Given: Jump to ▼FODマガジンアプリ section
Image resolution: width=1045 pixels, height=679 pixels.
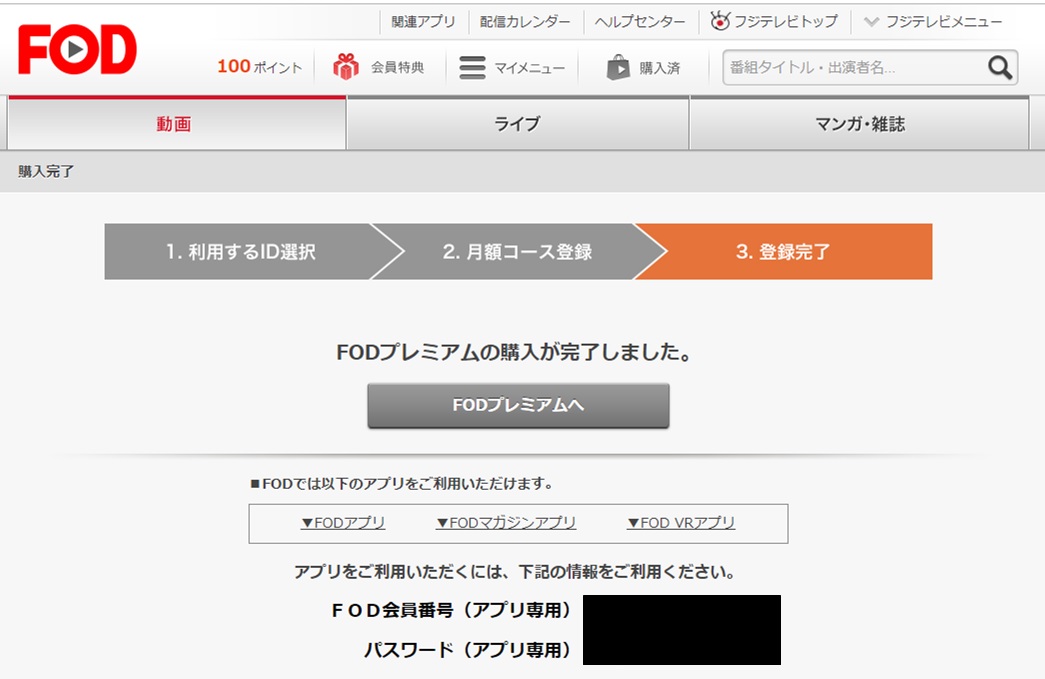Looking at the screenshot, I should [x=507, y=523].
